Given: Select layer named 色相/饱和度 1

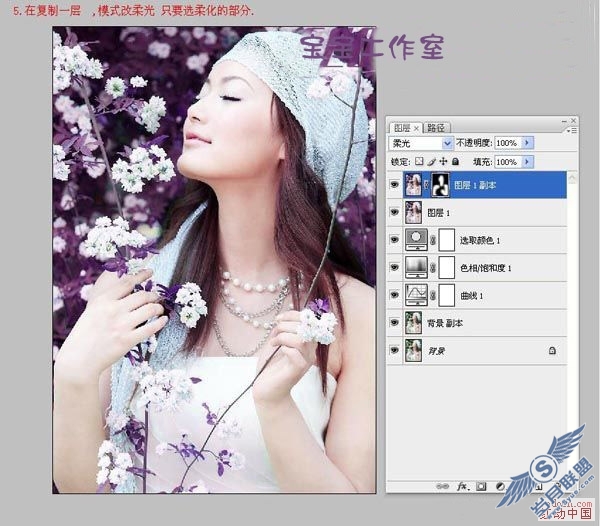Looking at the screenshot, I should click(486, 268).
